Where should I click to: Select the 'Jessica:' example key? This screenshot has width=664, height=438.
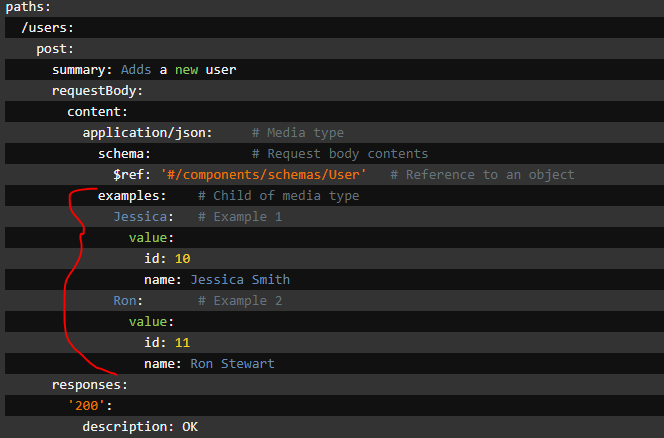pos(144,217)
